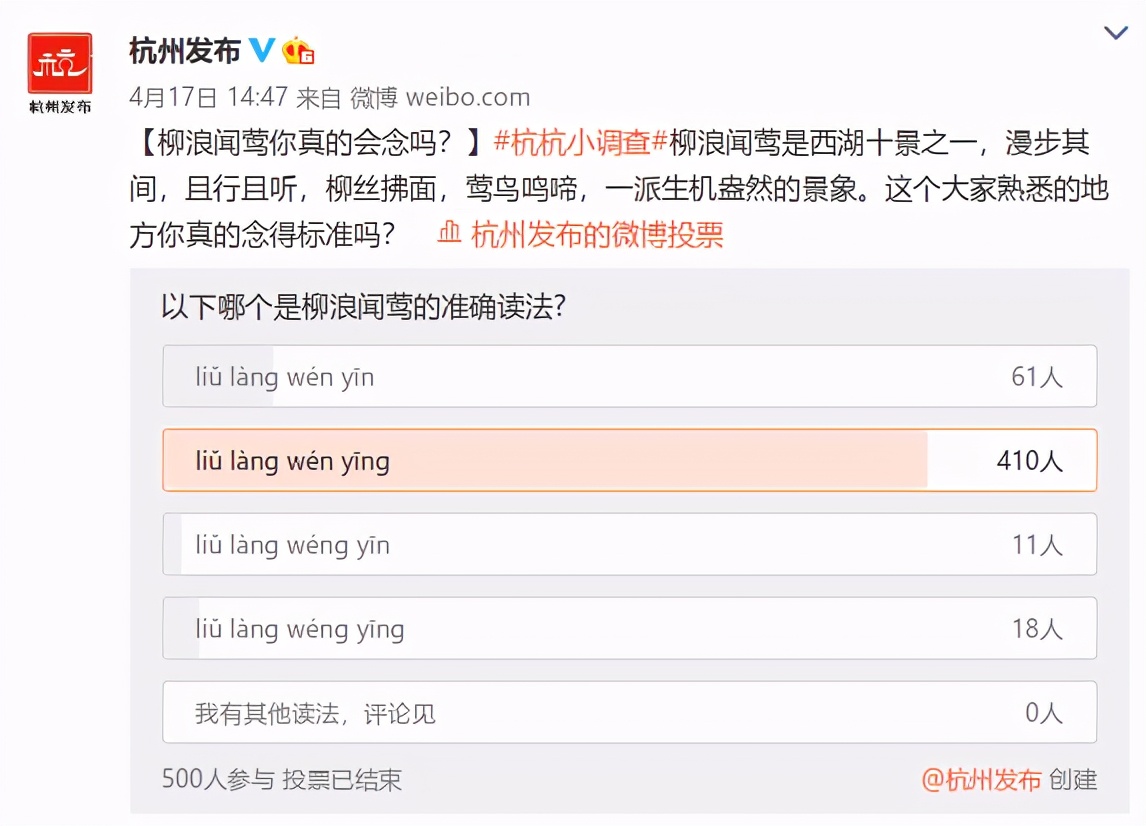The width and height of the screenshot is (1146, 826).
Task: Click the orange progress bar of the winning option
Action: pyautogui.click(x=546, y=460)
